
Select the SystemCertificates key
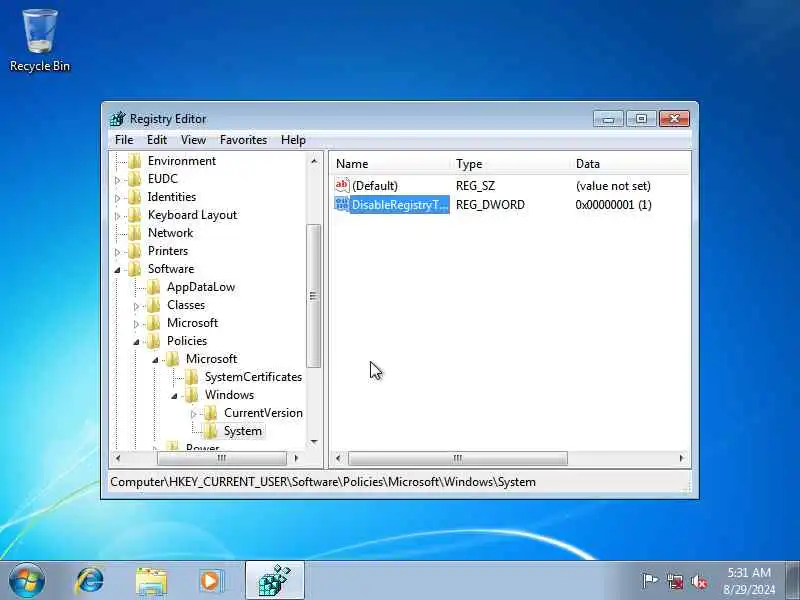click(253, 377)
